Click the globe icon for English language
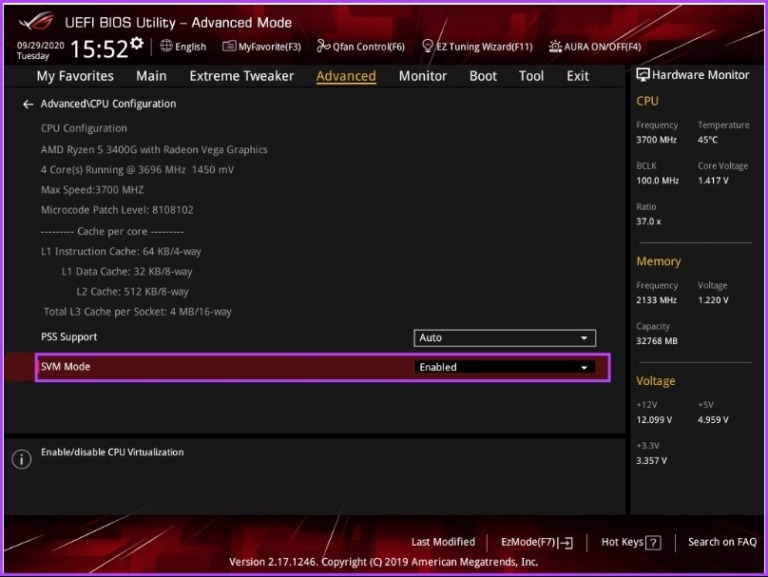Image resolution: width=768 pixels, height=577 pixels. tap(166, 46)
